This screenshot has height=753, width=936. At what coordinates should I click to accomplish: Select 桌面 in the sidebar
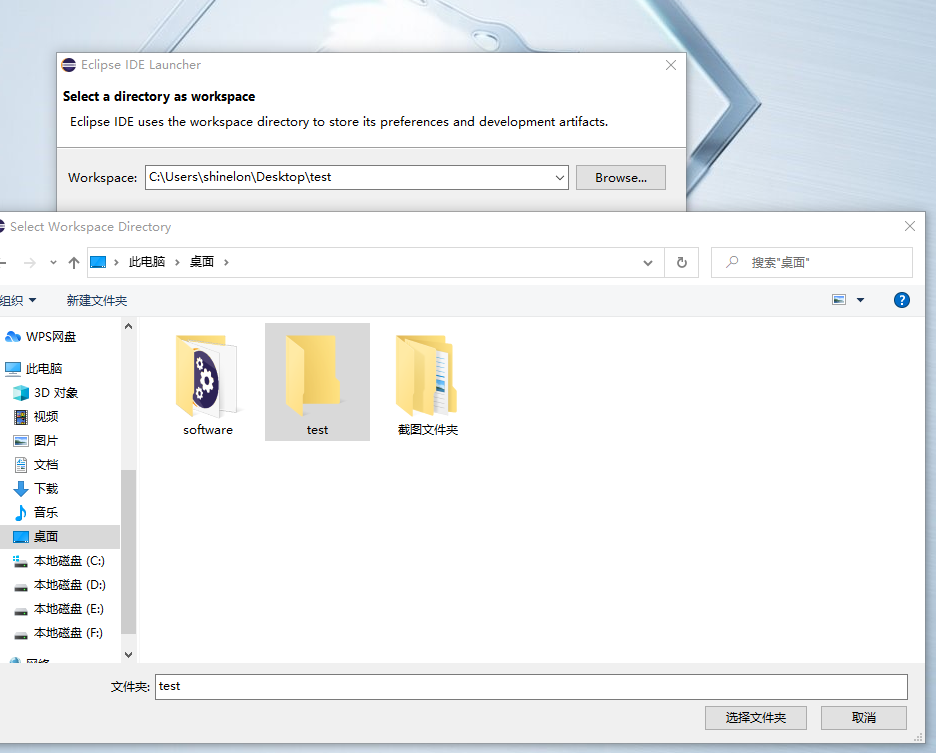click(x=60, y=537)
